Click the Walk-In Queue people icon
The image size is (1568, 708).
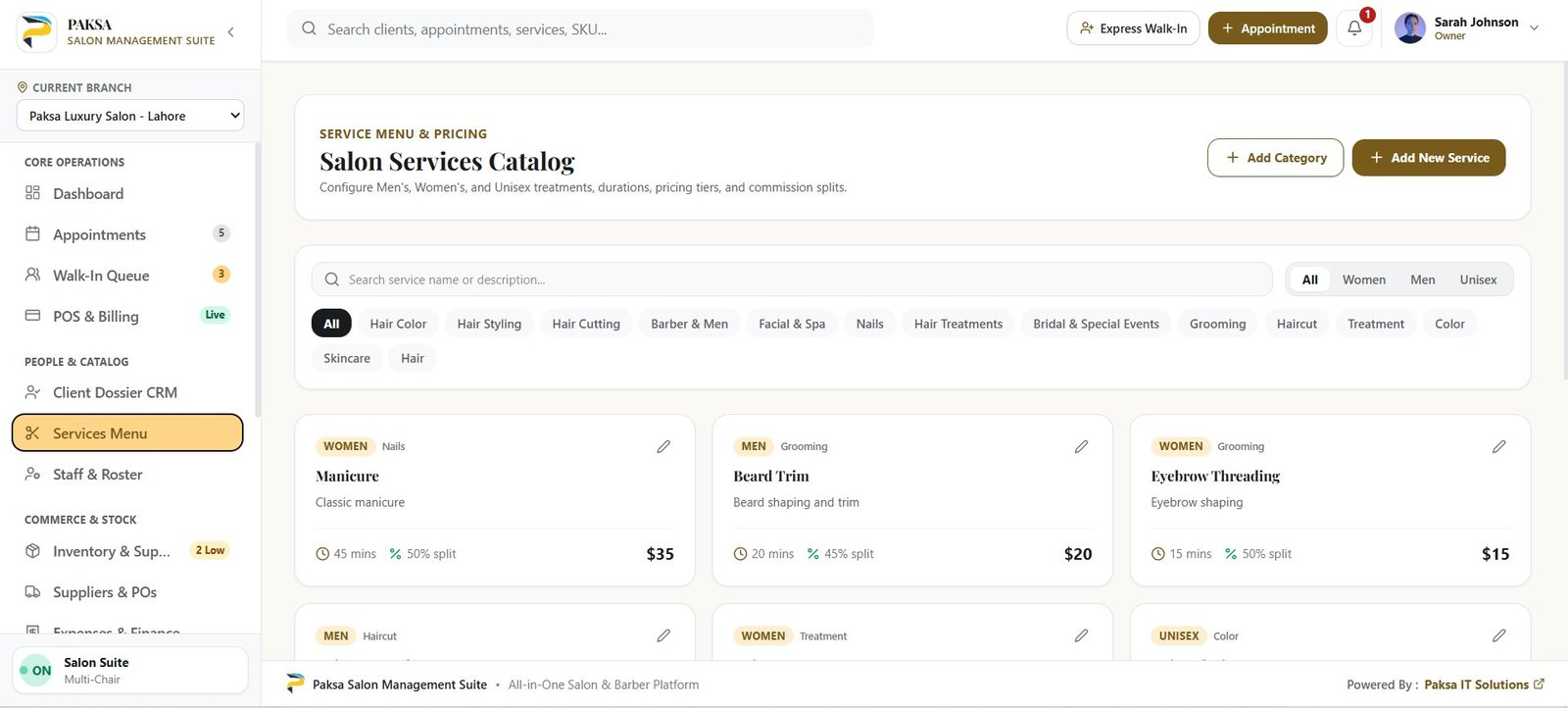32,275
